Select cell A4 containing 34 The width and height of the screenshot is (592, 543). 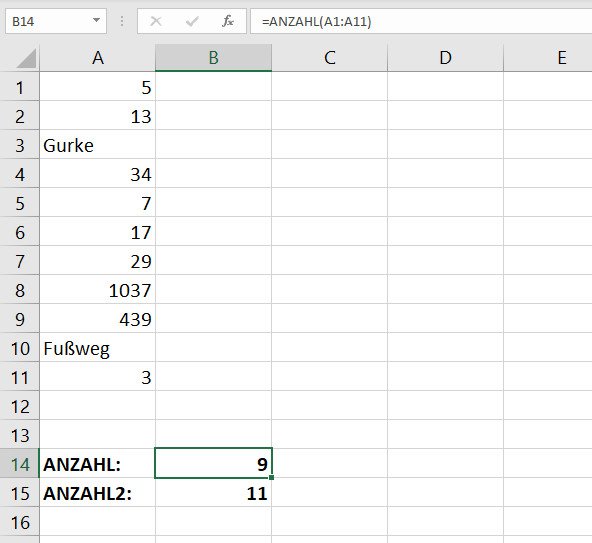tap(97, 174)
